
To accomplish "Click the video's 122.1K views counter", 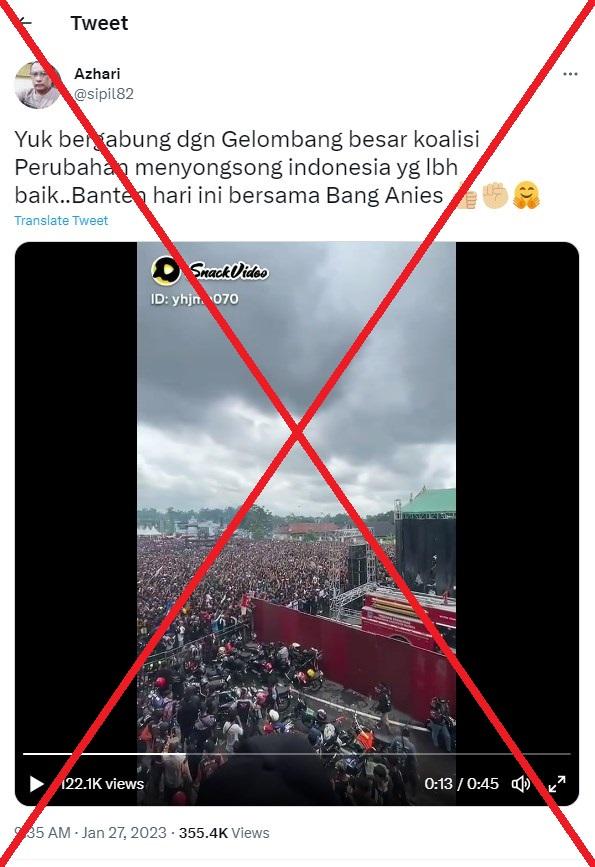I will coord(101,784).
